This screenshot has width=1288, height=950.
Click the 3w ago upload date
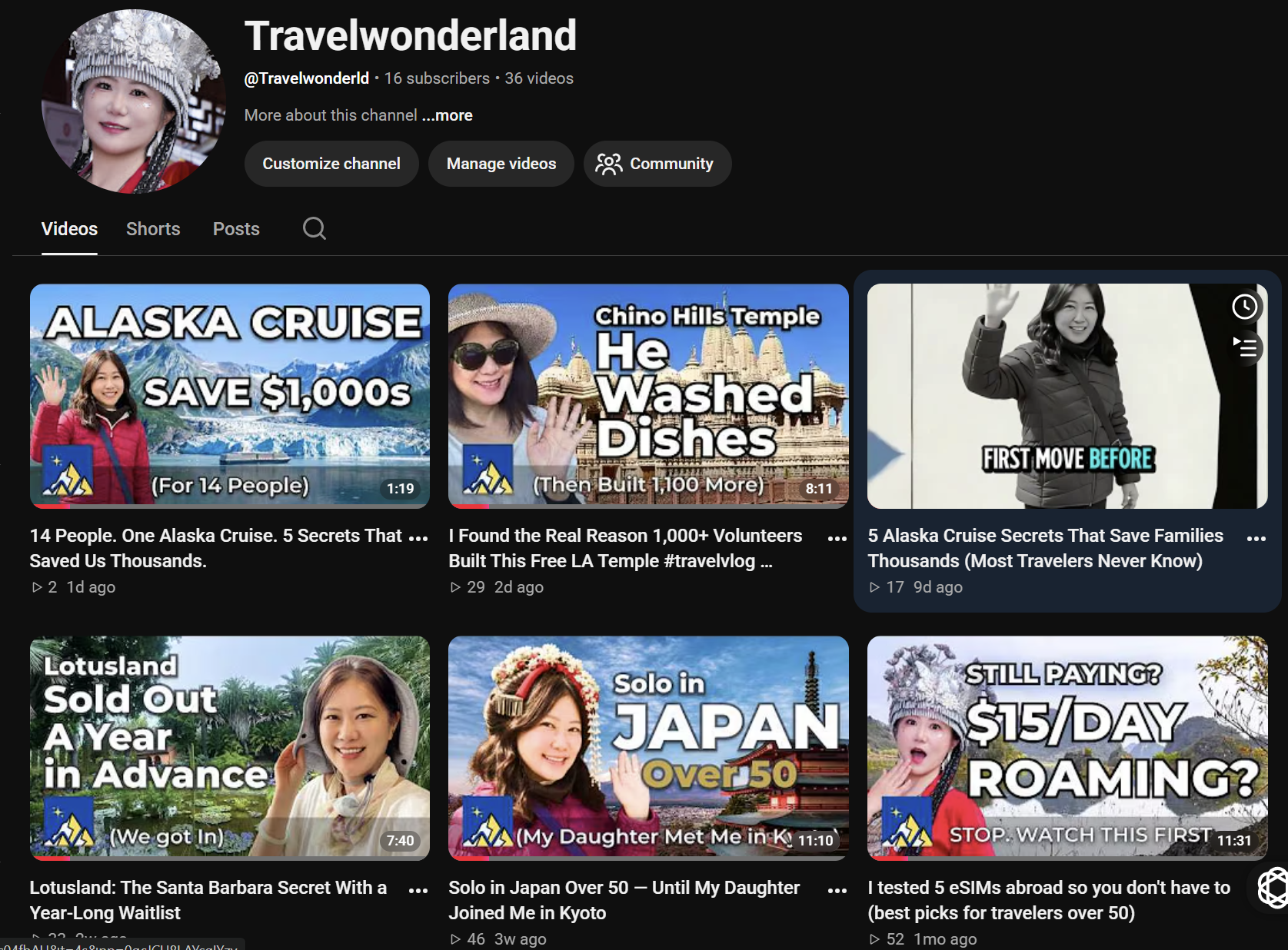(521, 939)
